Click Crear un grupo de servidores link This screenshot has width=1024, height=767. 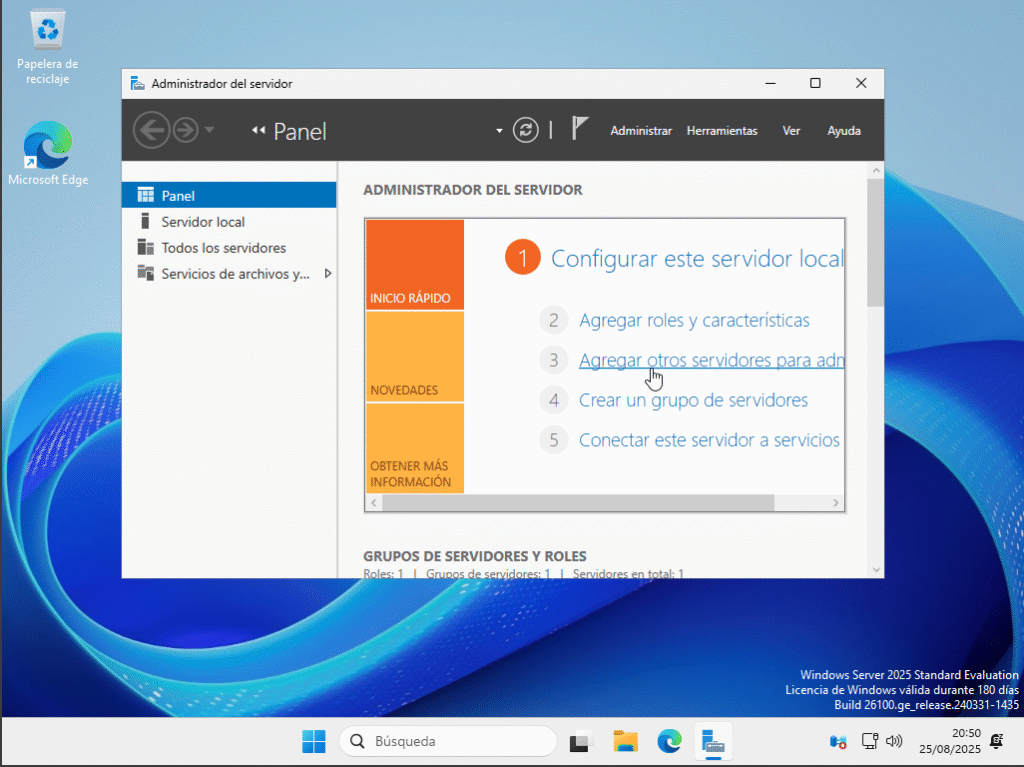pos(693,400)
